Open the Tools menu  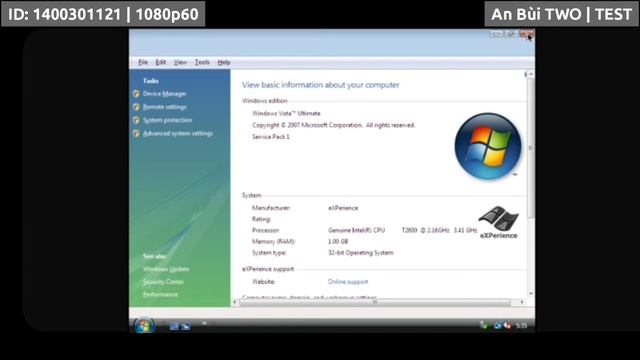[x=202, y=62]
